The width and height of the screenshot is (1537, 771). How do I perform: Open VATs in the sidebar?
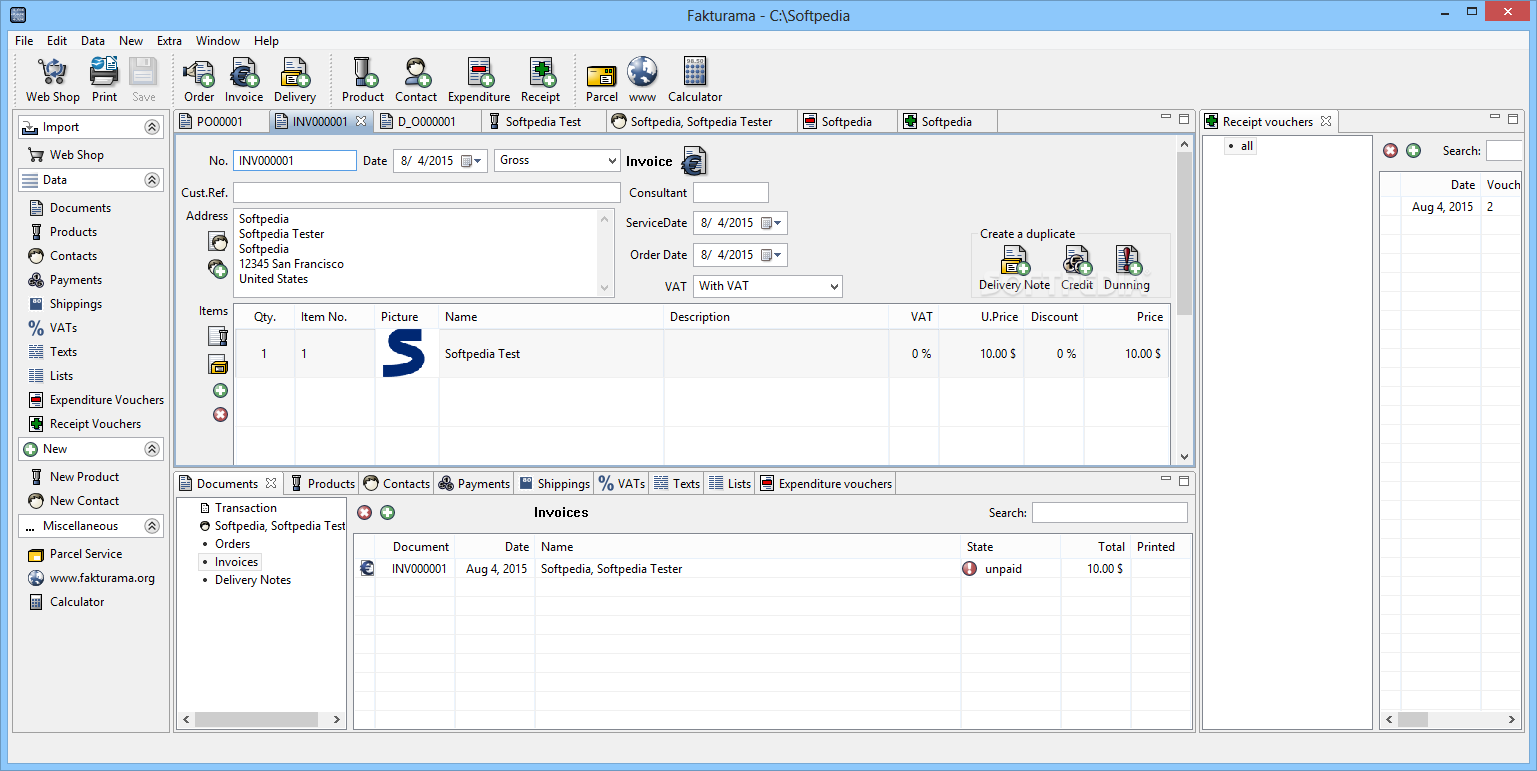[63, 328]
